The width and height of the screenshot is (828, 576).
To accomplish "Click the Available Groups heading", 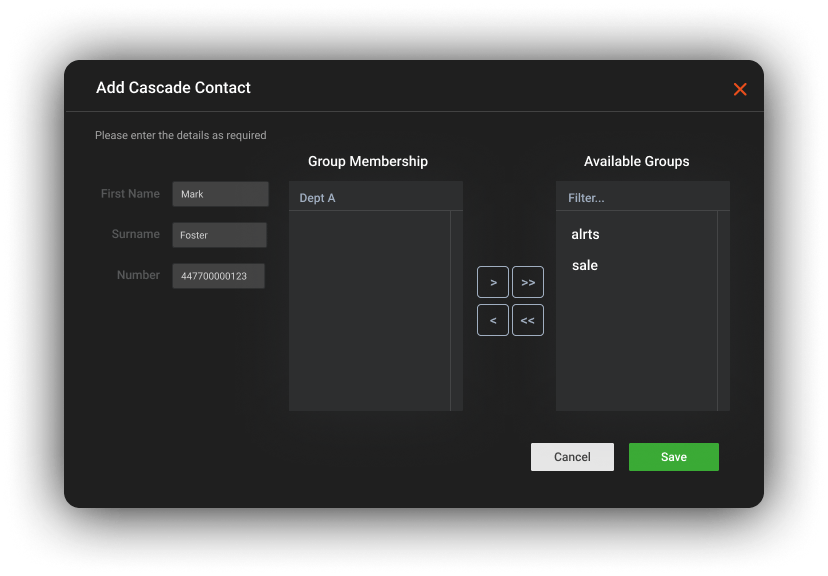I will 636,161.
